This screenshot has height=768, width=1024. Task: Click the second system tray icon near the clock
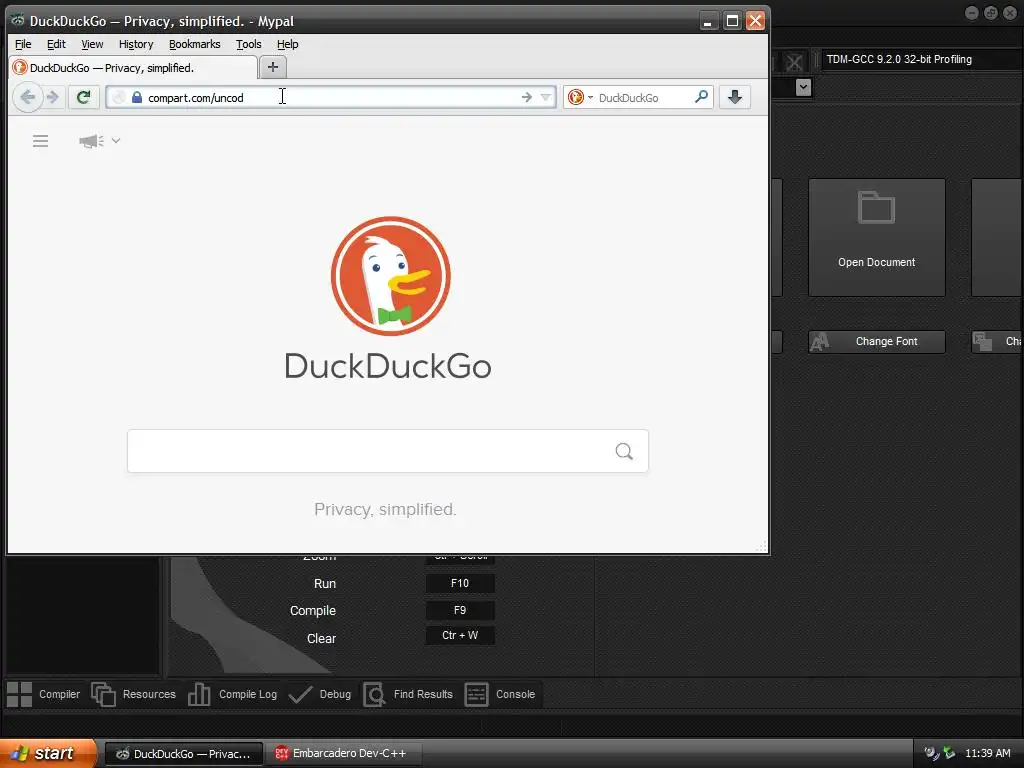(x=949, y=753)
